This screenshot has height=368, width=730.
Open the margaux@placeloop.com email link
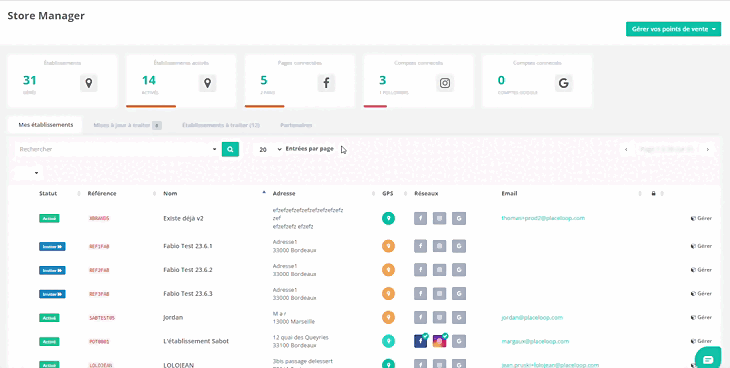[535, 341]
